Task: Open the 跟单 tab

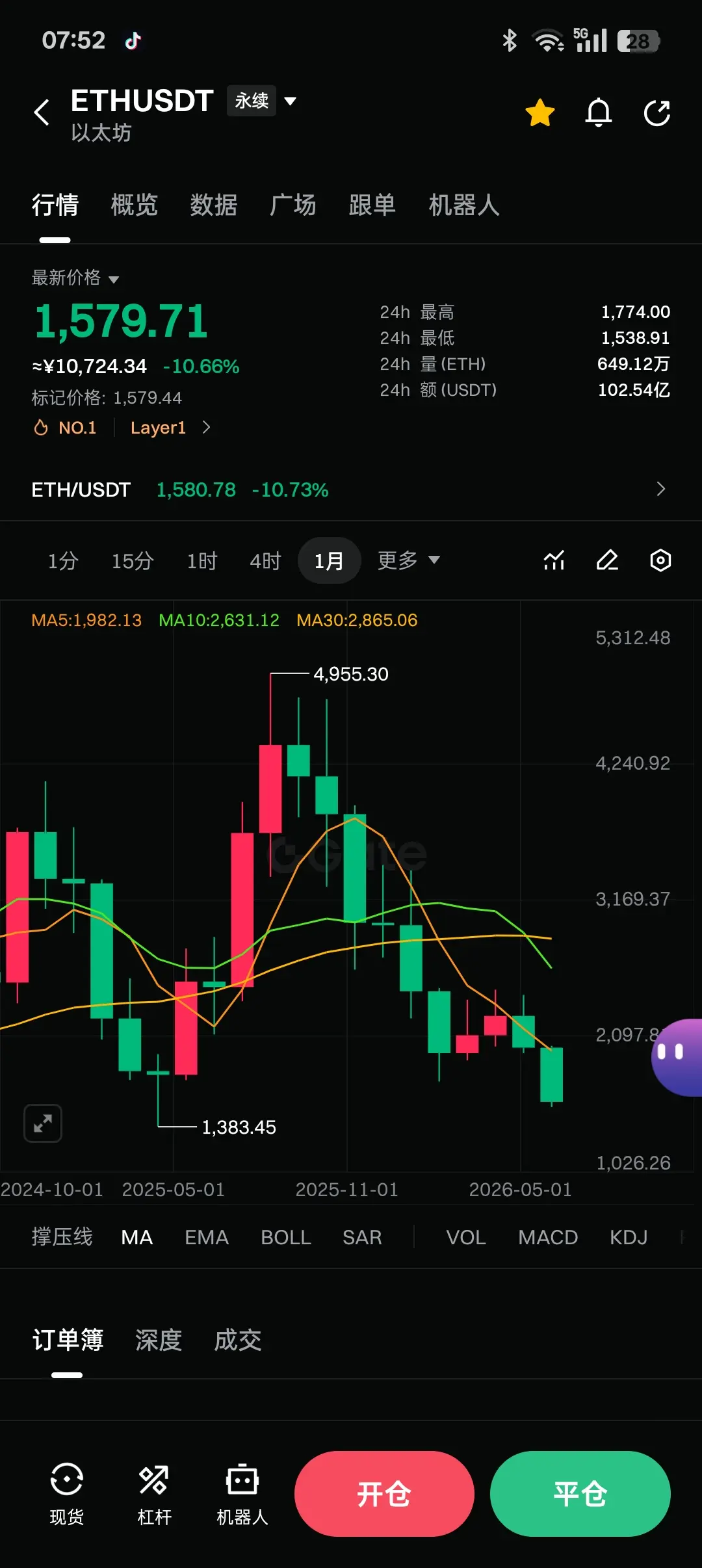Action: [x=372, y=205]
